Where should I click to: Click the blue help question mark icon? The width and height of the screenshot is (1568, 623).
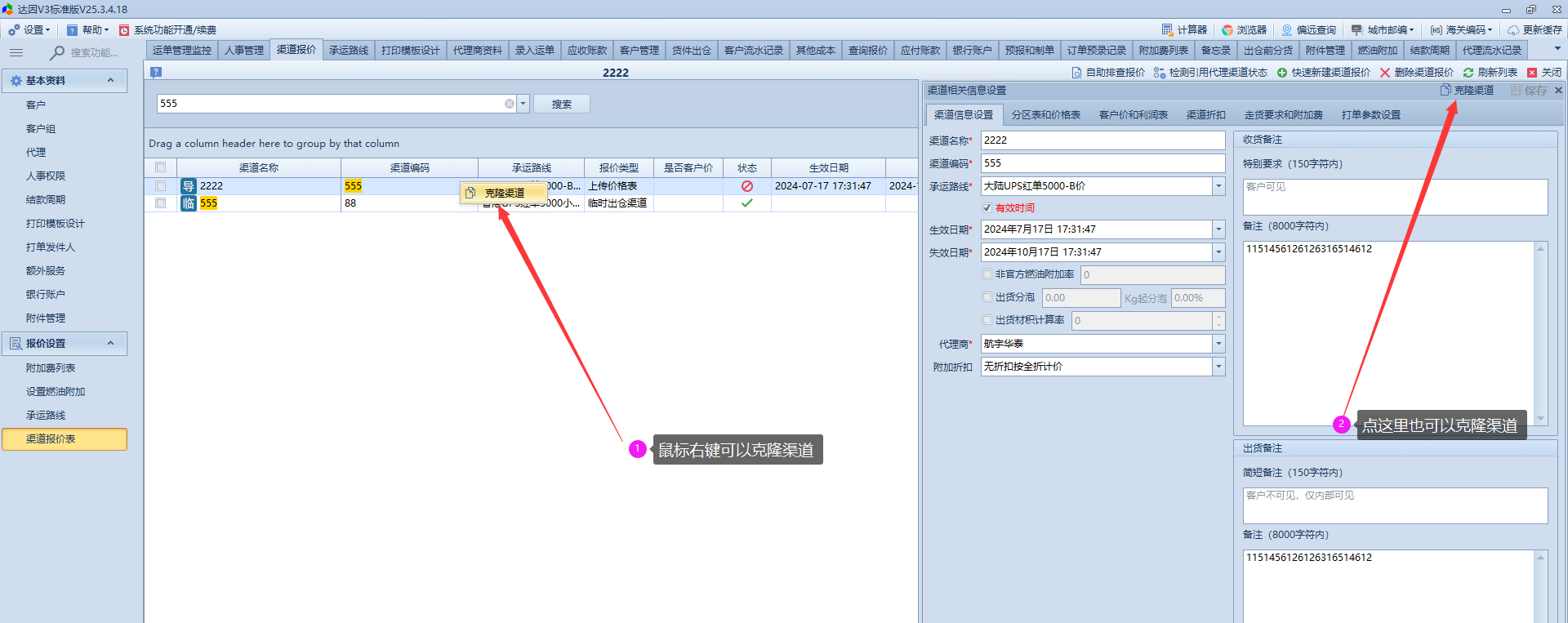click(156, 72)
